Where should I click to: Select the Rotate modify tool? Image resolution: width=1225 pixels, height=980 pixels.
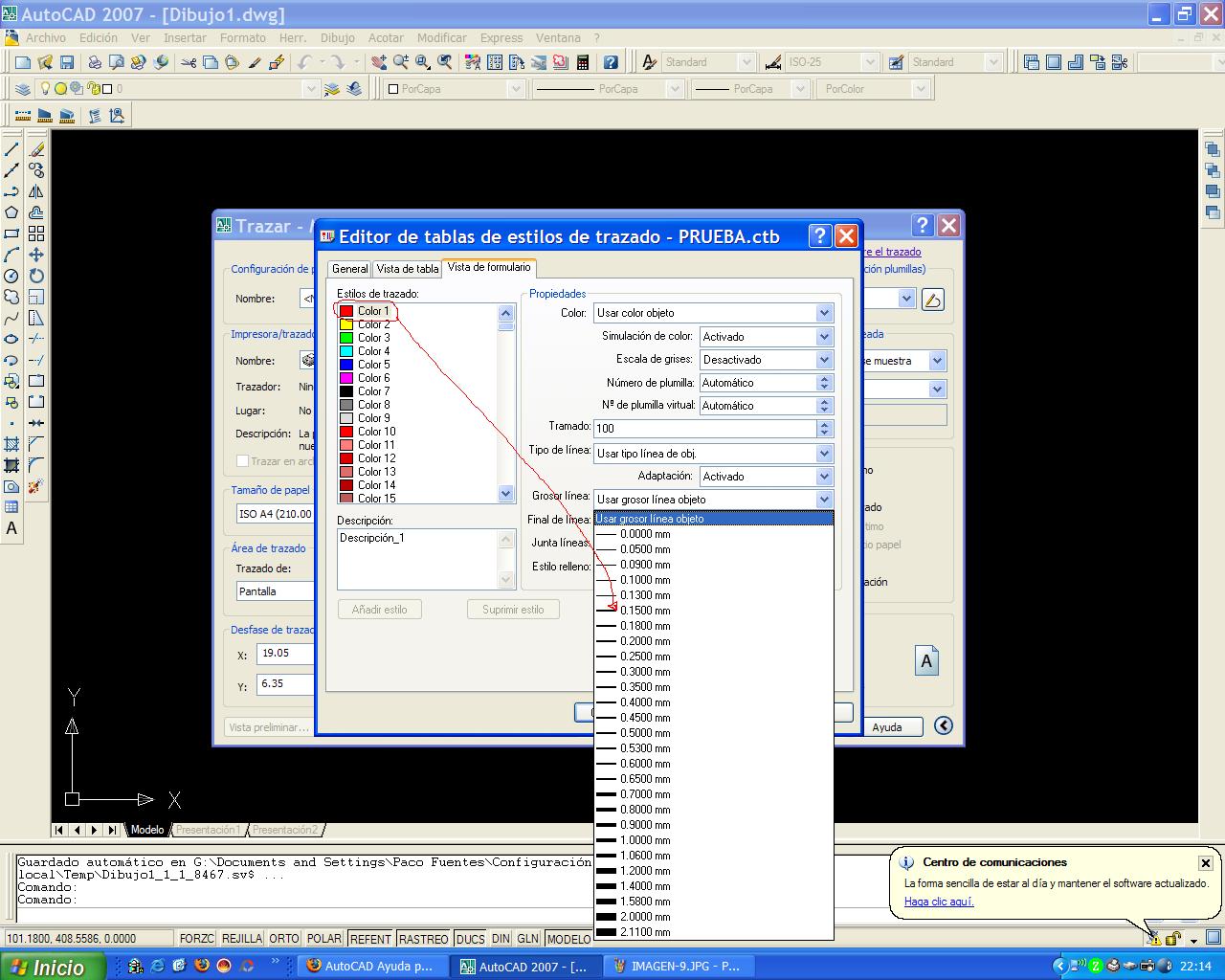click(36, 276)
